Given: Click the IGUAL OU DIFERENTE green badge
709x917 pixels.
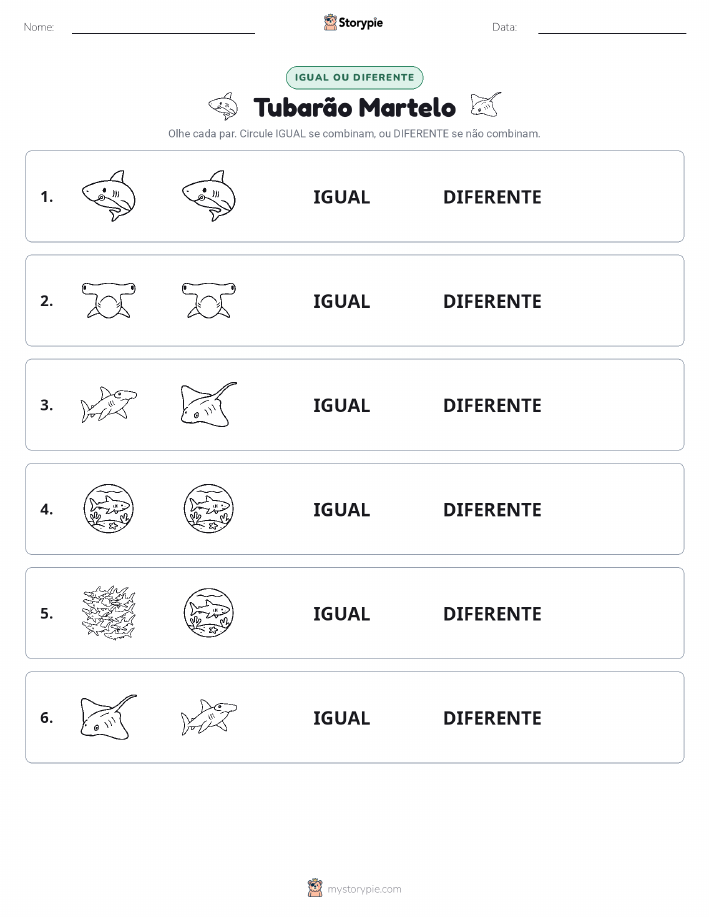Looking at the screenshot, I should click(x=354, y=77).
